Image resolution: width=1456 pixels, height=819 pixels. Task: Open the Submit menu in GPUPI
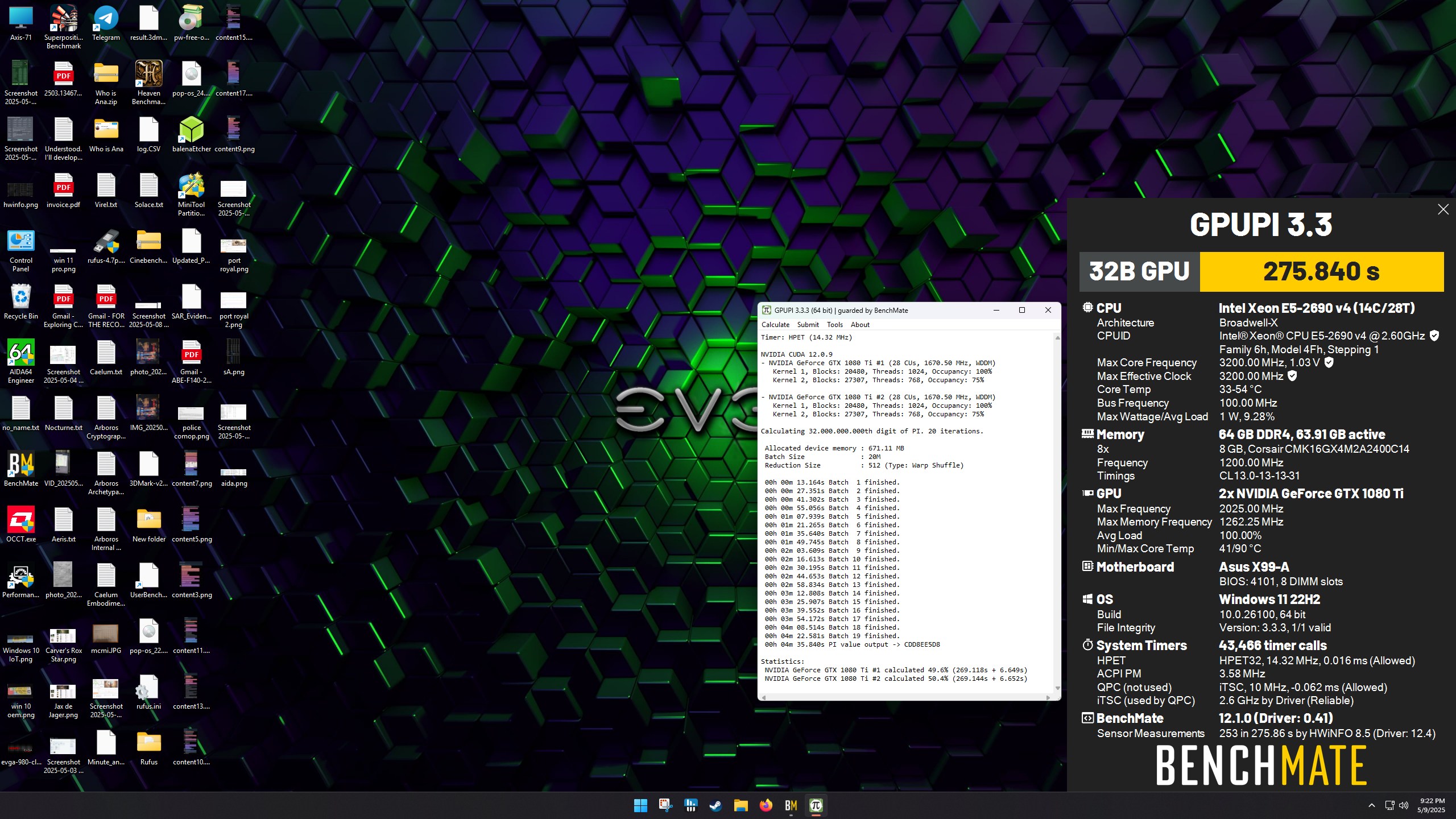(x=808, y=325)
